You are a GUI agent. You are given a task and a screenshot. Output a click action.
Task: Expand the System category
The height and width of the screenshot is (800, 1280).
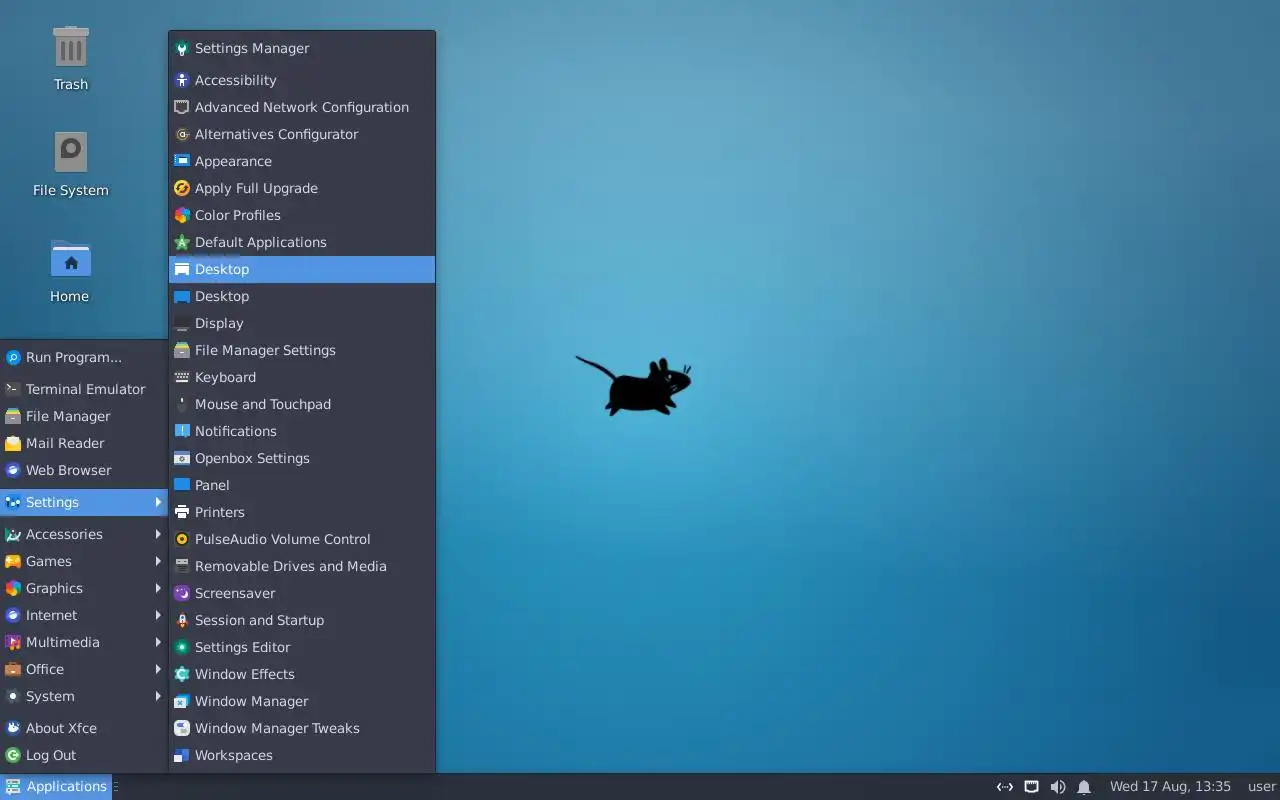click(x=84, y=696)
